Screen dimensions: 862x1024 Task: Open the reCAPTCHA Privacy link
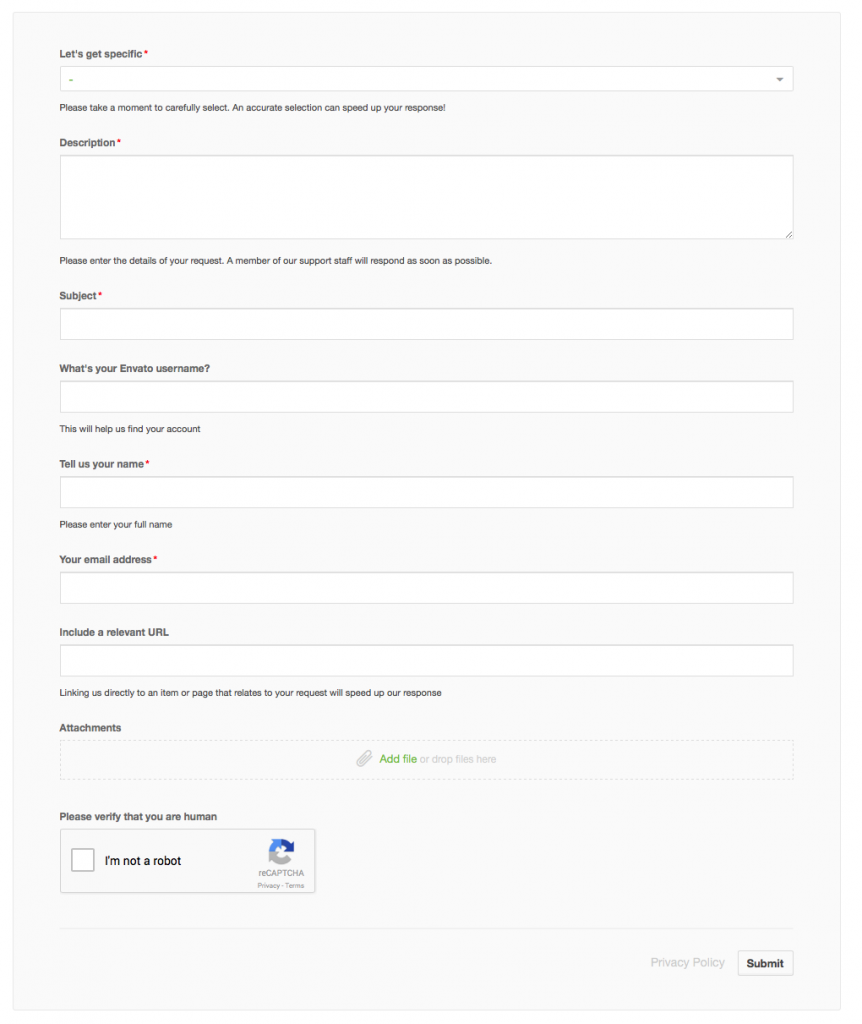268,886
